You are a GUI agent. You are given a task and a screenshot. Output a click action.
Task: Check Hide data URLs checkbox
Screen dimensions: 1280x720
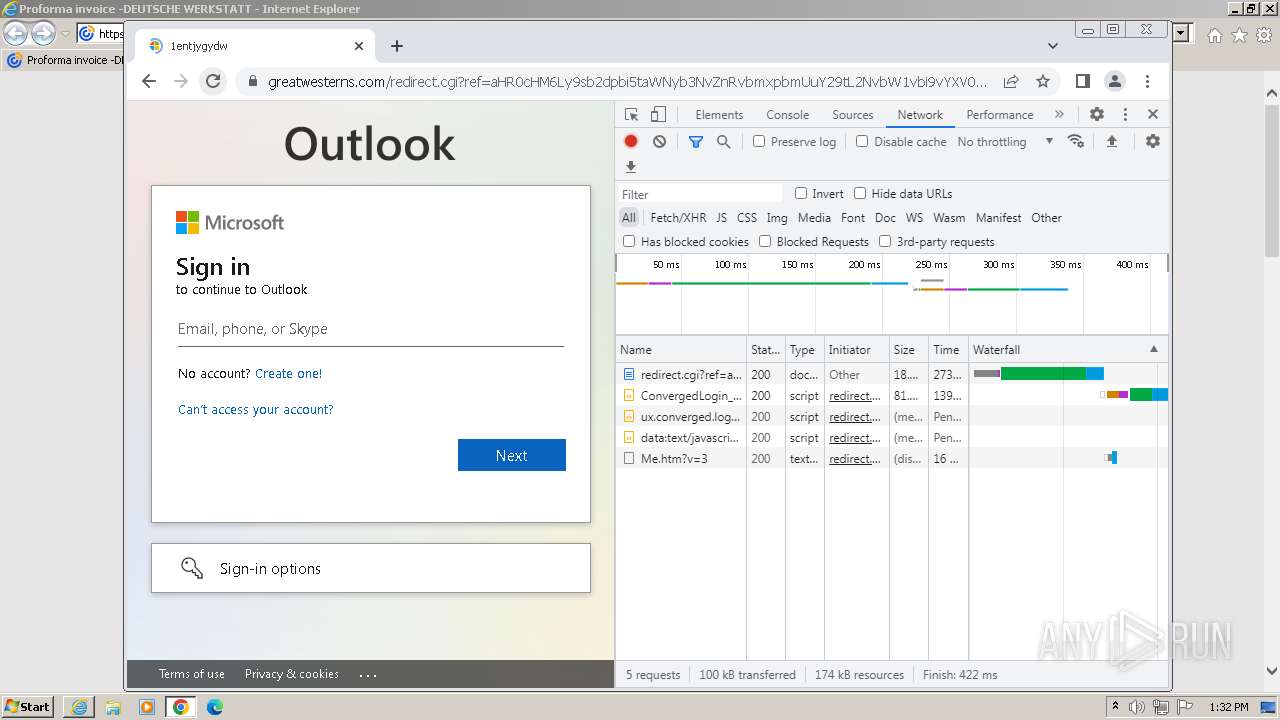coord(860,193)
